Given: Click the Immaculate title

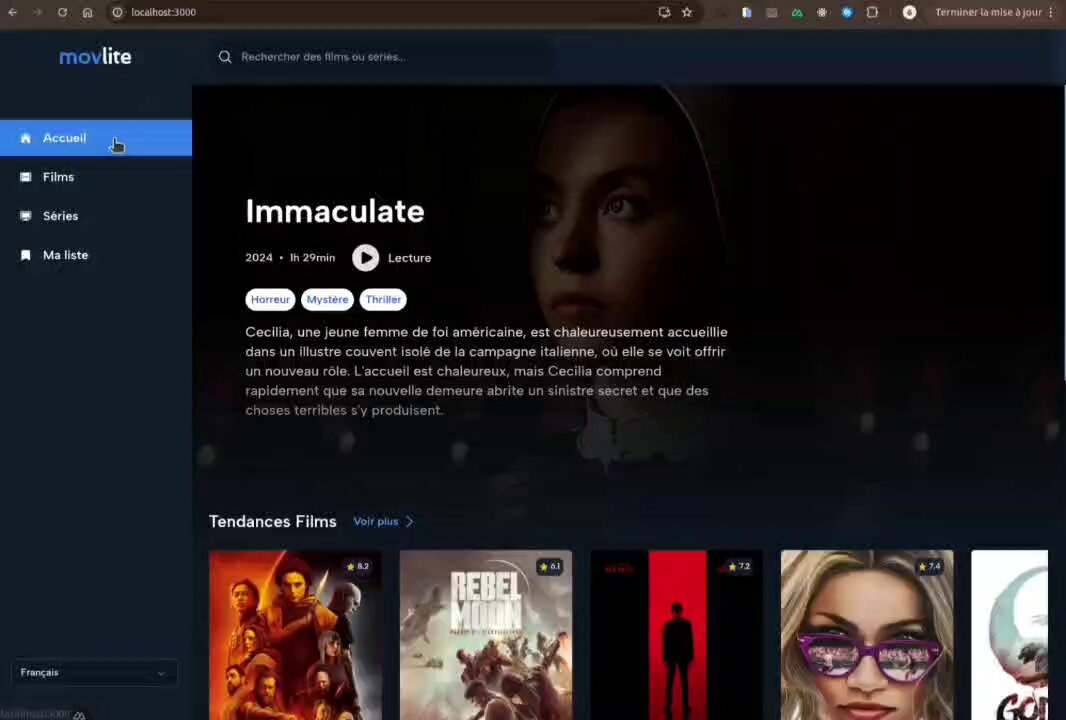Looking at the screenshot, I should pyautogui.click(x=335, y=211).
